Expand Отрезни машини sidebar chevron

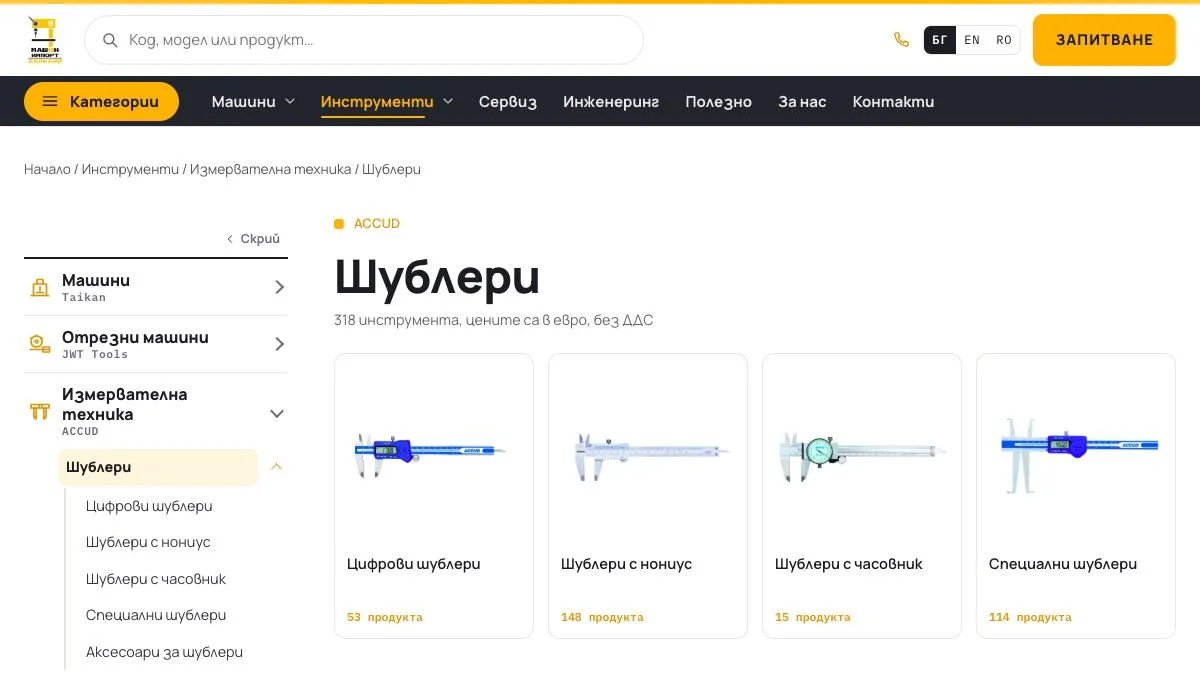point(279,344)
